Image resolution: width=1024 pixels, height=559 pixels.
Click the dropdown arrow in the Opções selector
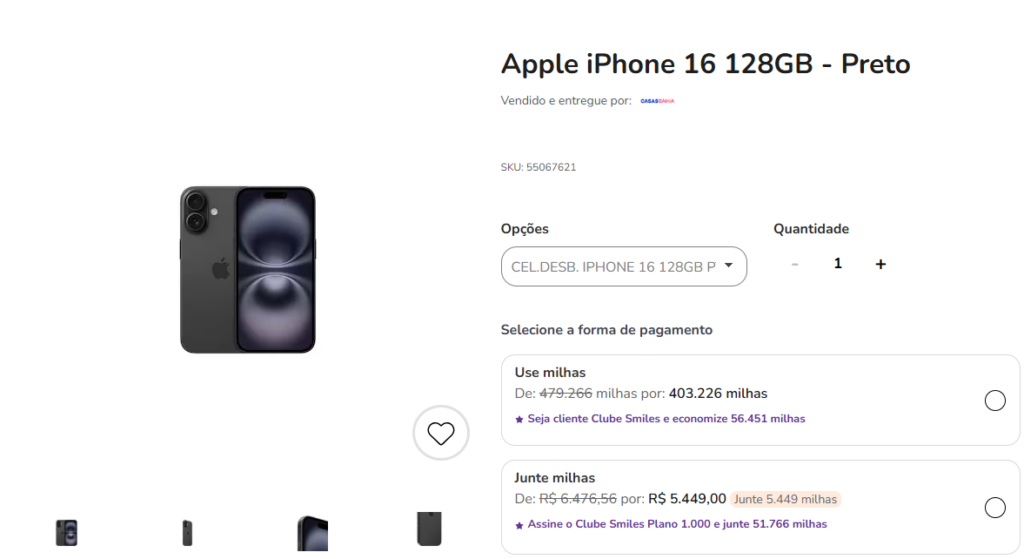click(x=728, y=265)
